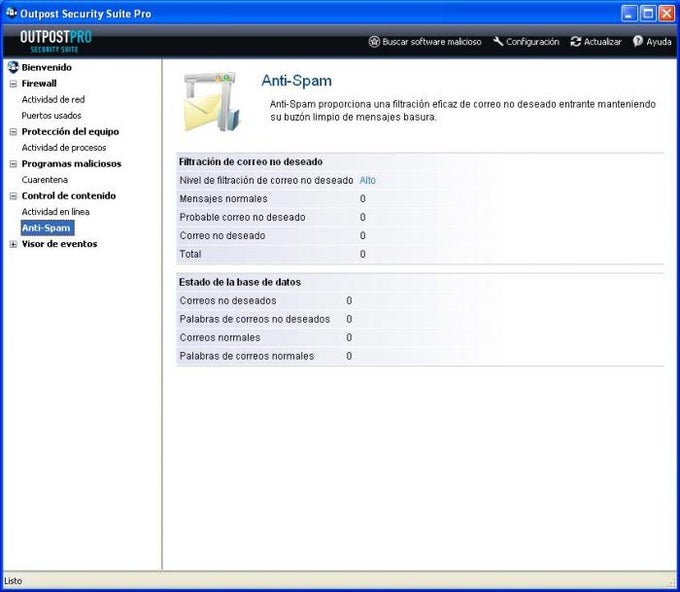This screenshot has width=680, height=592.
Task: Click the Probable correo no deseado row
Action: point(420,217)
